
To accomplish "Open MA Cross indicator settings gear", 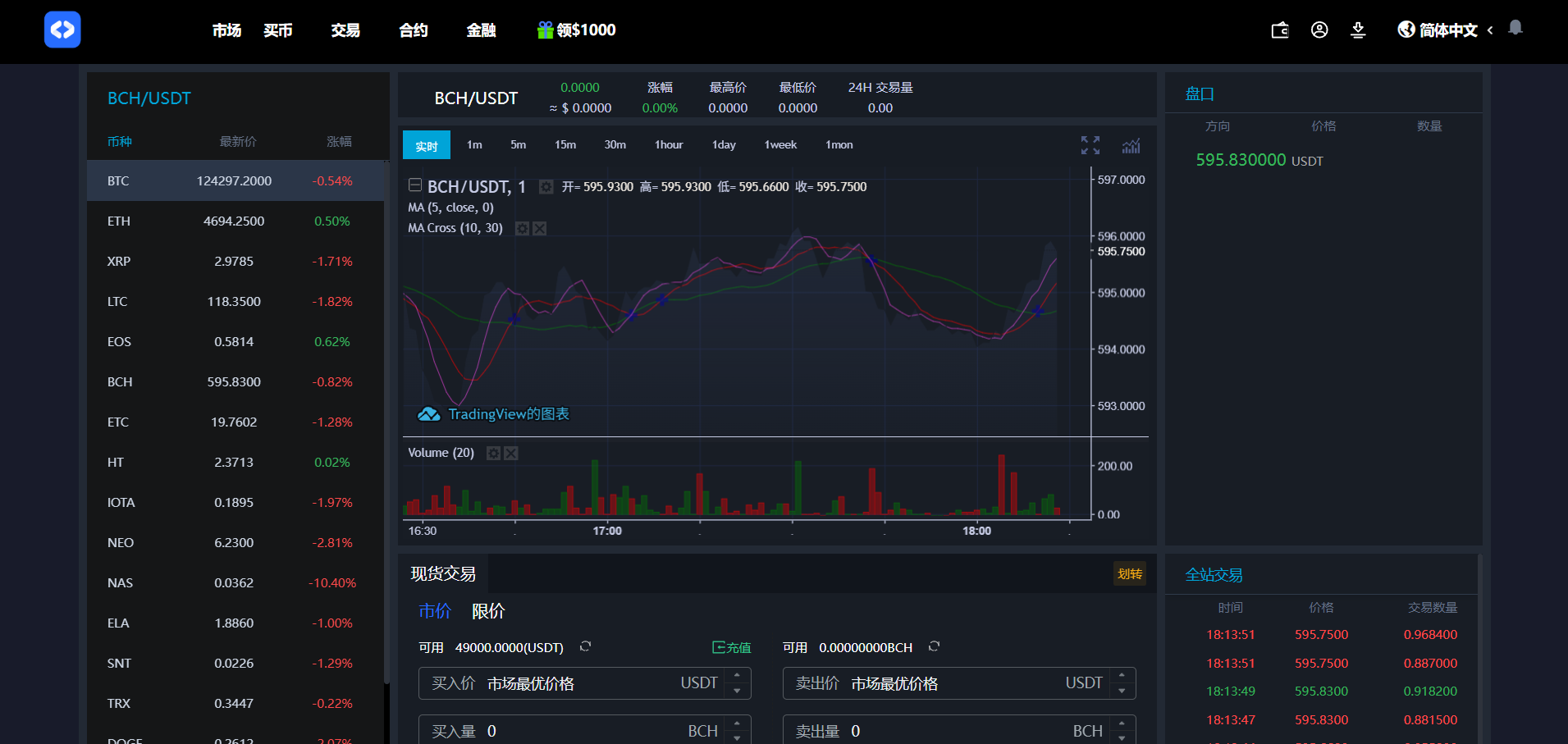I will click(x=522, y=228).
